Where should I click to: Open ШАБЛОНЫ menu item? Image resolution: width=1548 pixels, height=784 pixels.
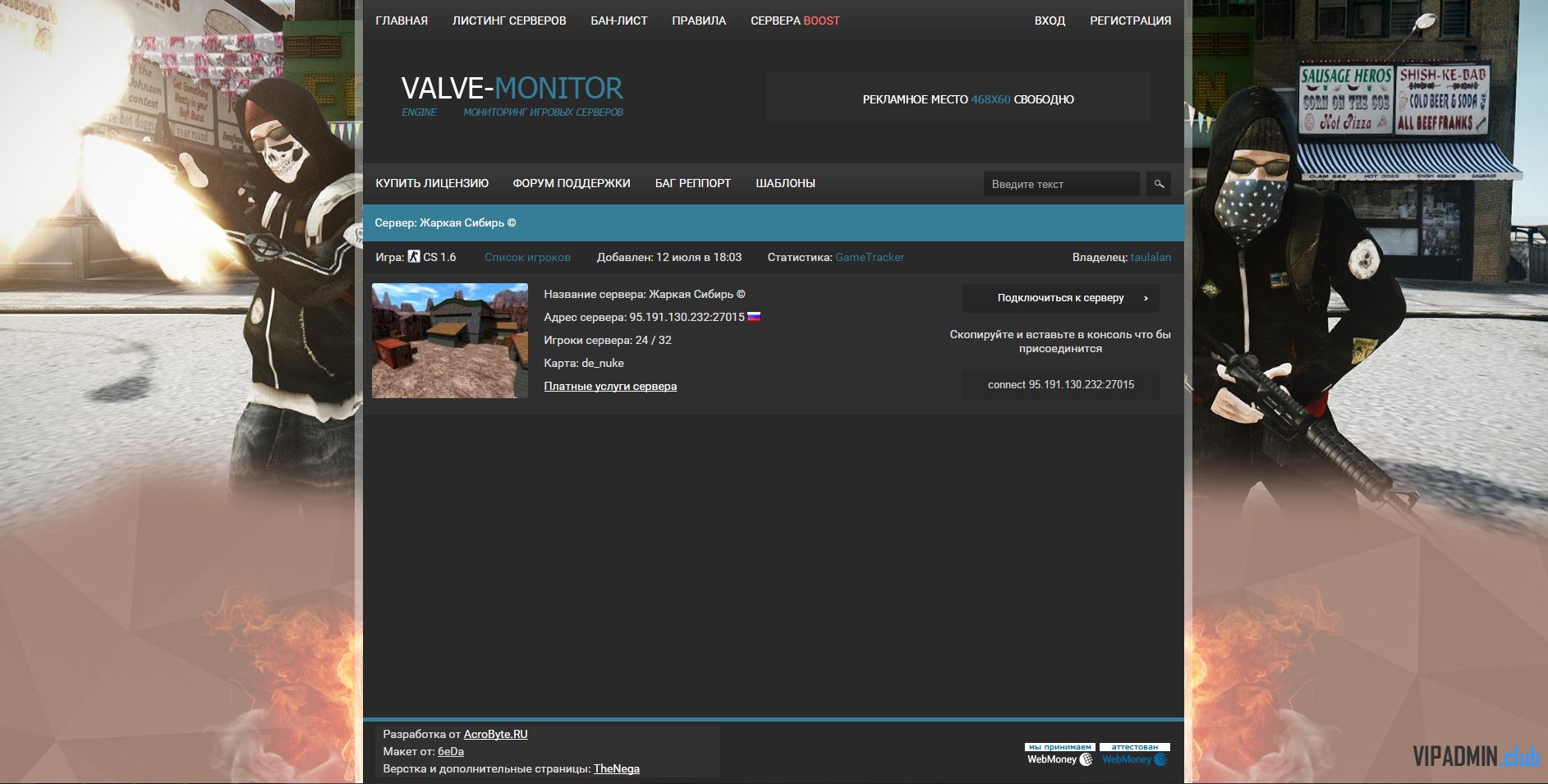coord(785,183)
